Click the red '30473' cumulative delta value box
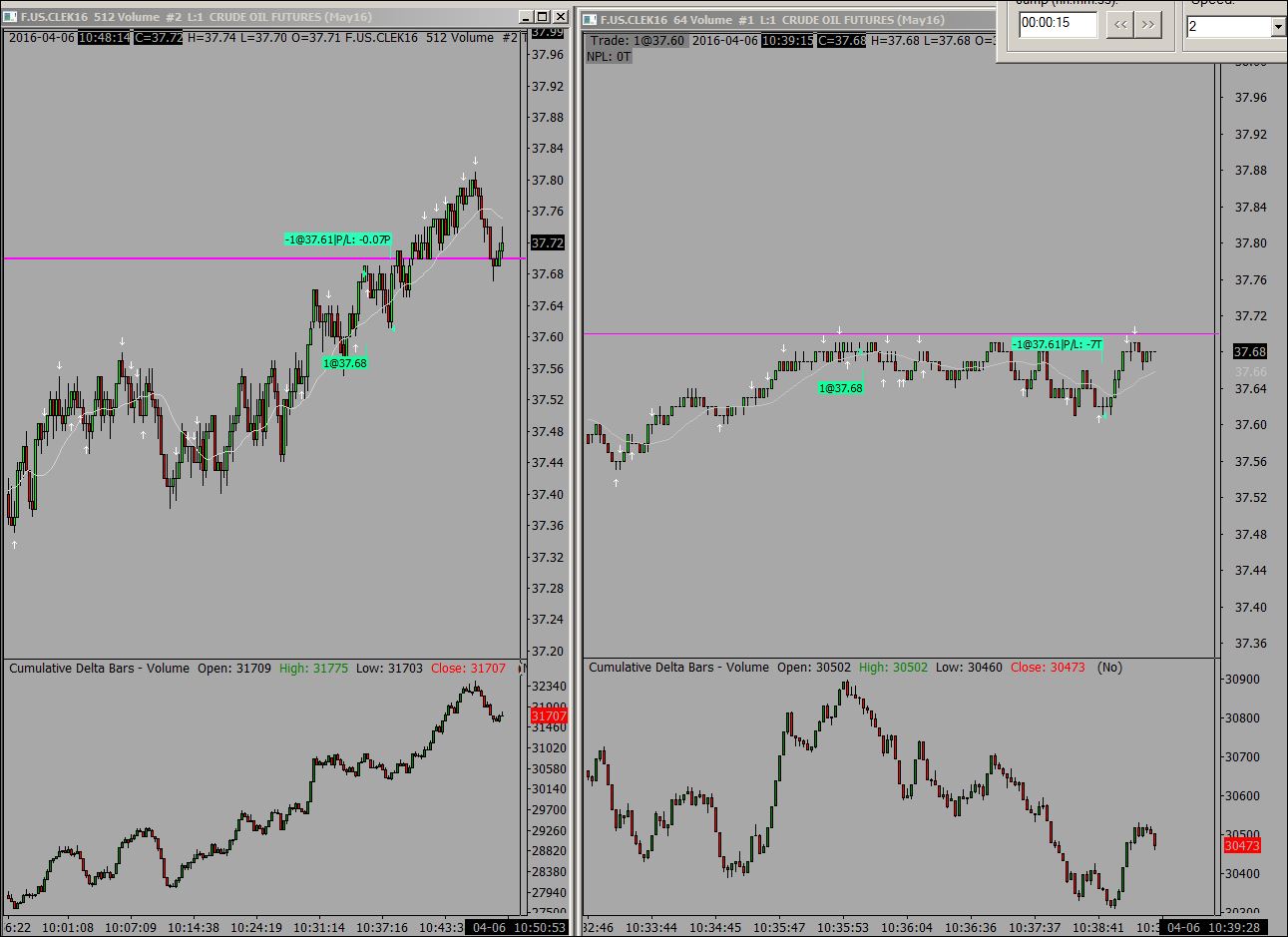Viewport: 1288px width, 937px height. point(1242,845)
